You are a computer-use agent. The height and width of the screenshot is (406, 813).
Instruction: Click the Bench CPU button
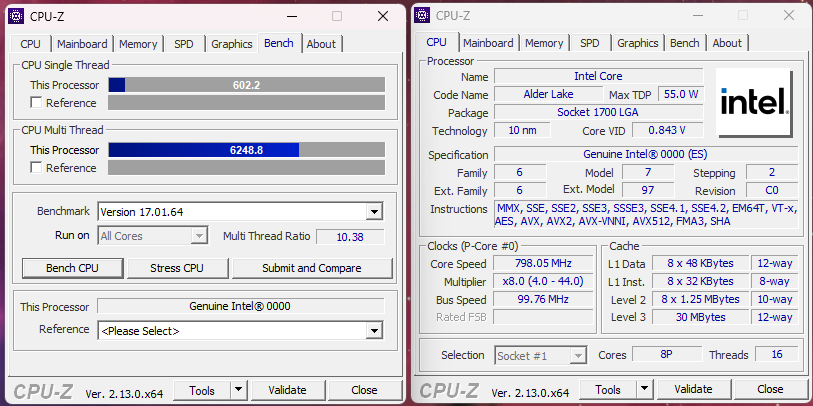(x=73, y=268)
